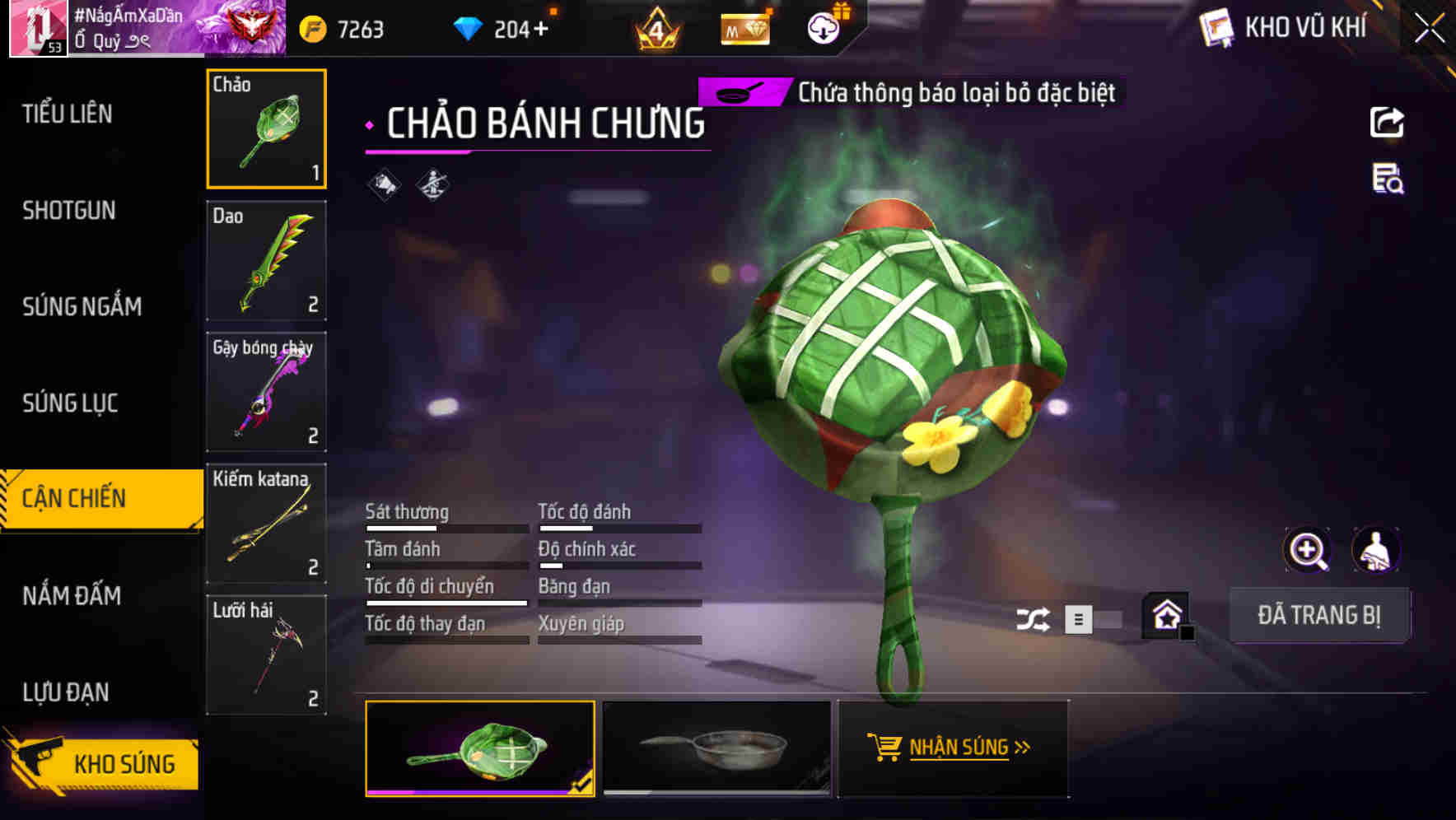This screenshot has height=820, width=1456.
Task: Click the shuffle random skin icon
Action: [x=1033, y=619]
